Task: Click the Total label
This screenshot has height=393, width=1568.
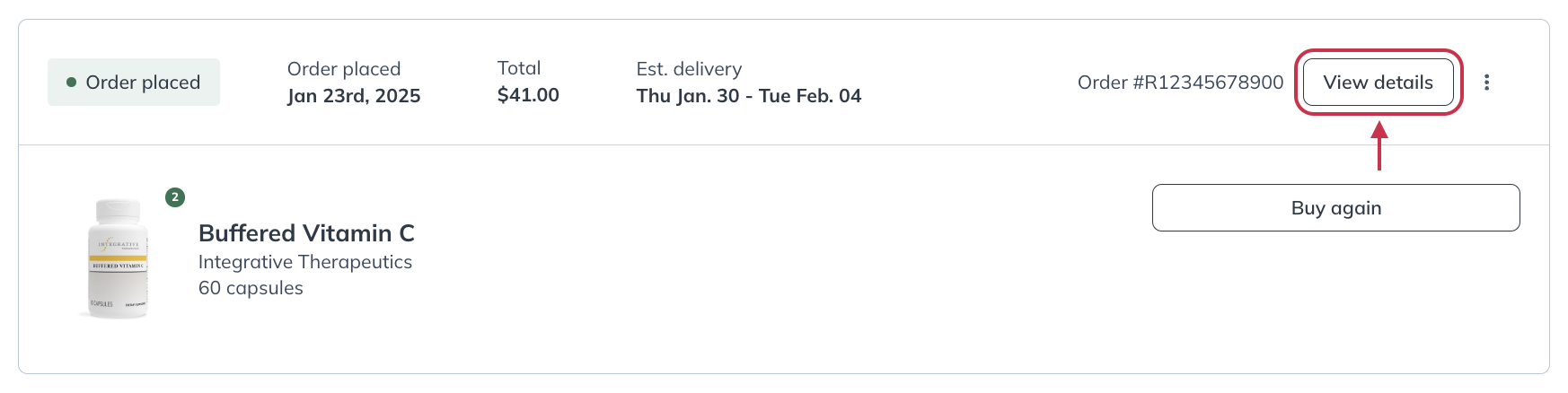Action: click(x=519, y=68)
